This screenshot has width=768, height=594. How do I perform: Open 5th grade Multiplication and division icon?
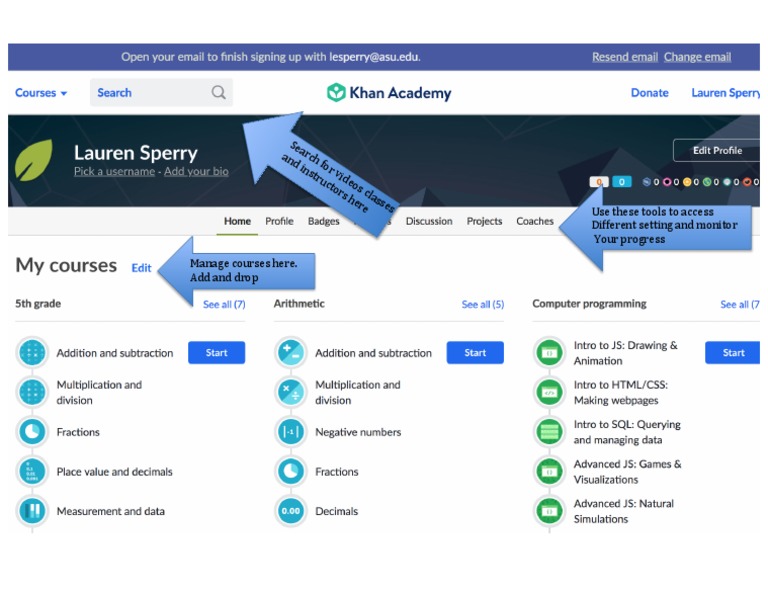(x=32, y=392)
